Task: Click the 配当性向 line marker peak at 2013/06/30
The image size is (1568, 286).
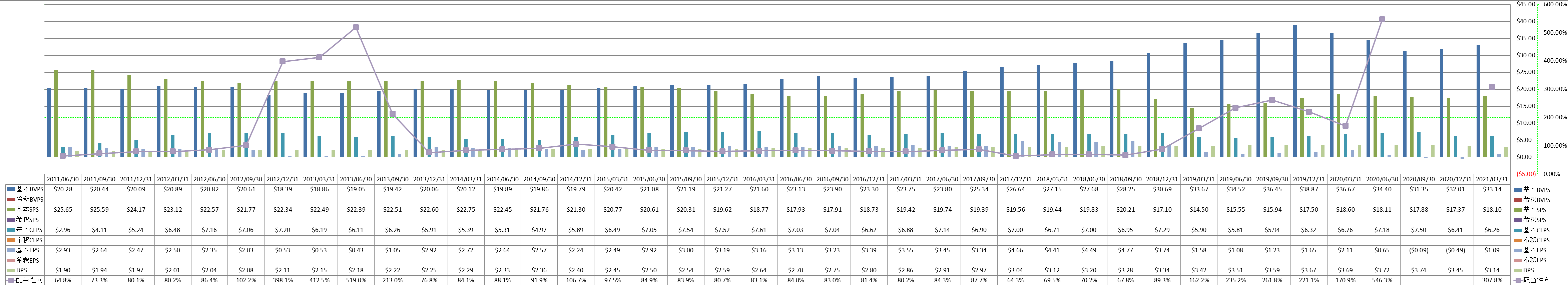Action: 356,27
